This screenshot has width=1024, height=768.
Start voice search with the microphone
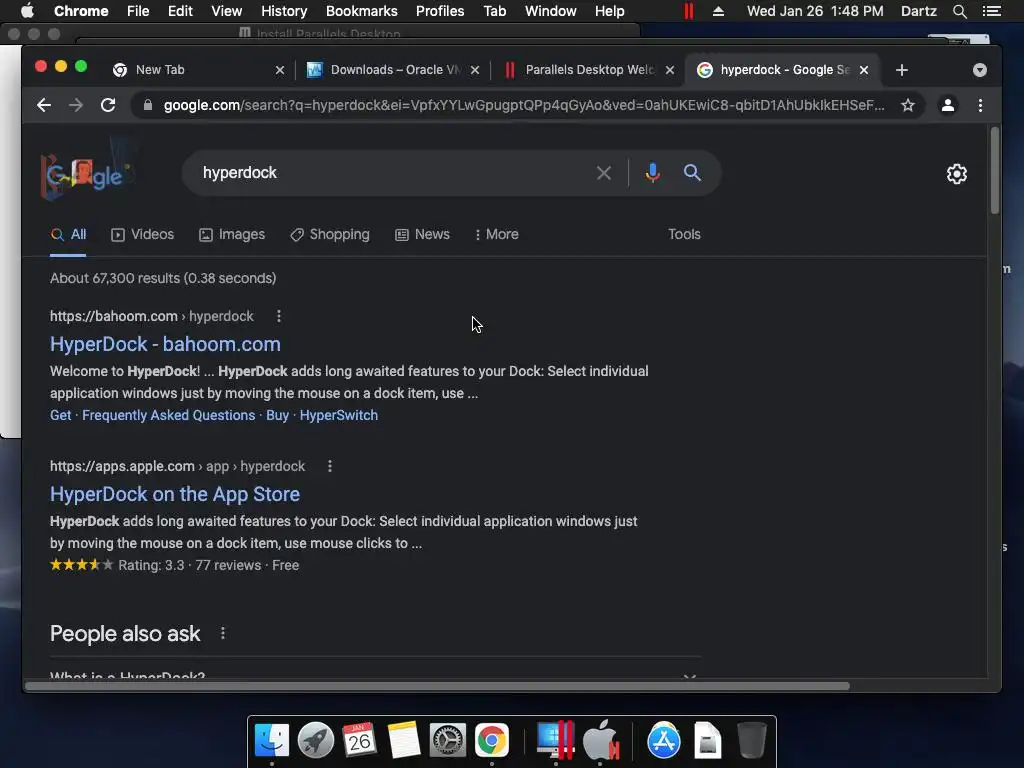[x=652, y=173]
